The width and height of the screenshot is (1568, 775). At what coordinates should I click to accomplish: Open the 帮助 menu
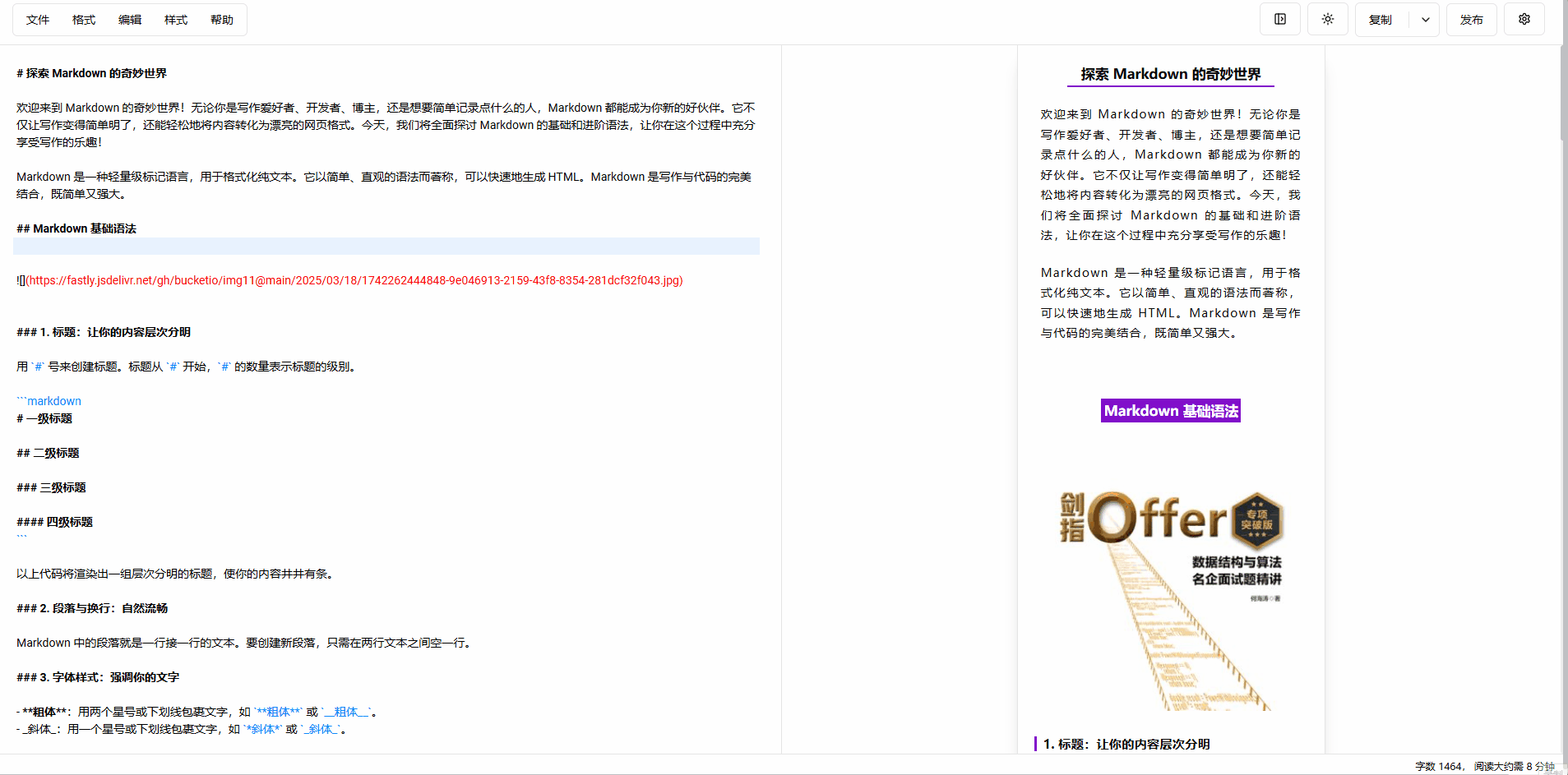221,19
